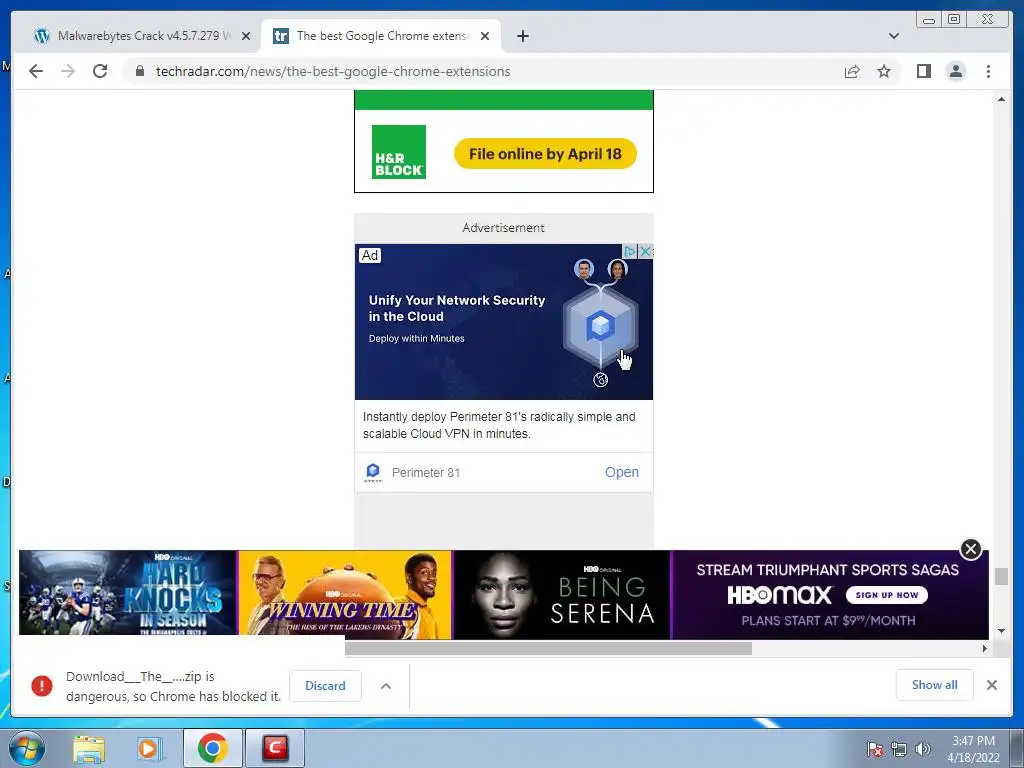1024x768 pixels.
Task: Show all downloads
Action: [935, 684]
